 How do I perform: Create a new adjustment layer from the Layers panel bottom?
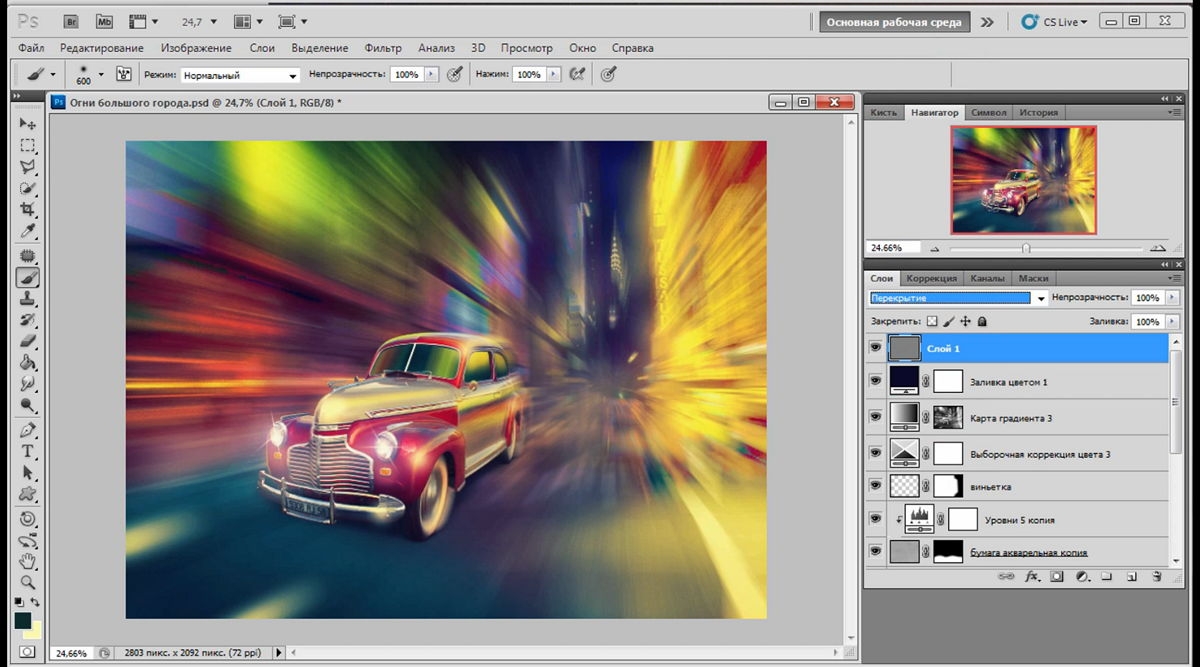[1082, 577]
